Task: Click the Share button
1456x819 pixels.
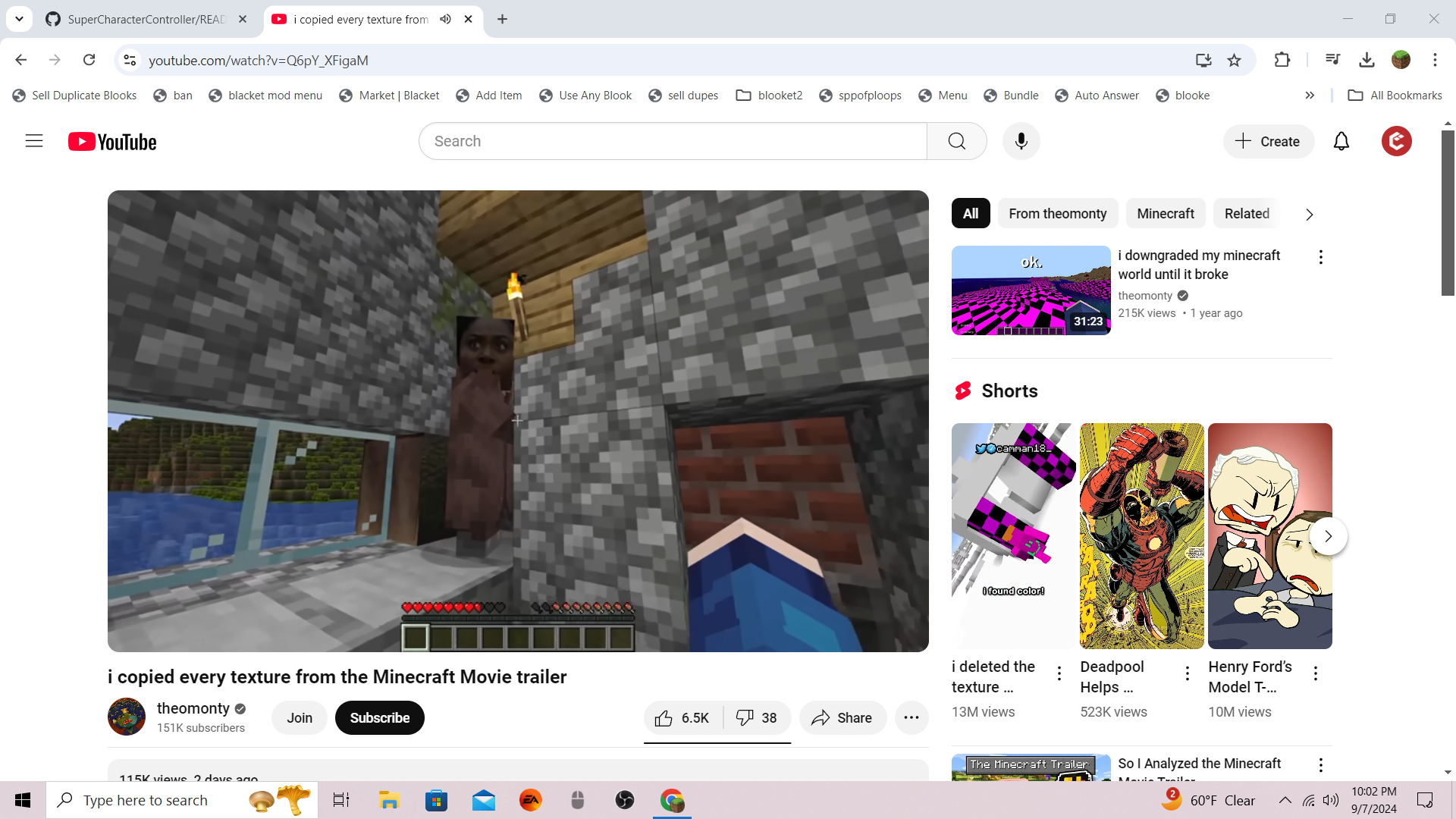Action: pos(842,718)
